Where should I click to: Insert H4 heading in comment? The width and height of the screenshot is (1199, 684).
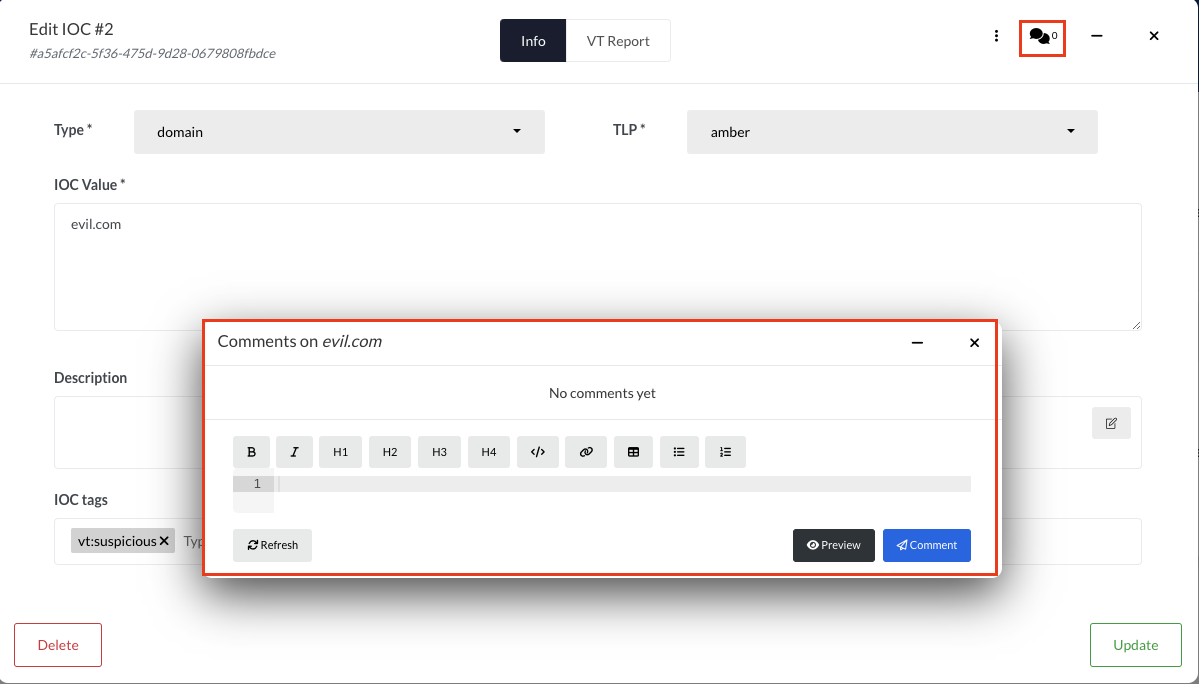pyautogui.click(x=489, y=452)
